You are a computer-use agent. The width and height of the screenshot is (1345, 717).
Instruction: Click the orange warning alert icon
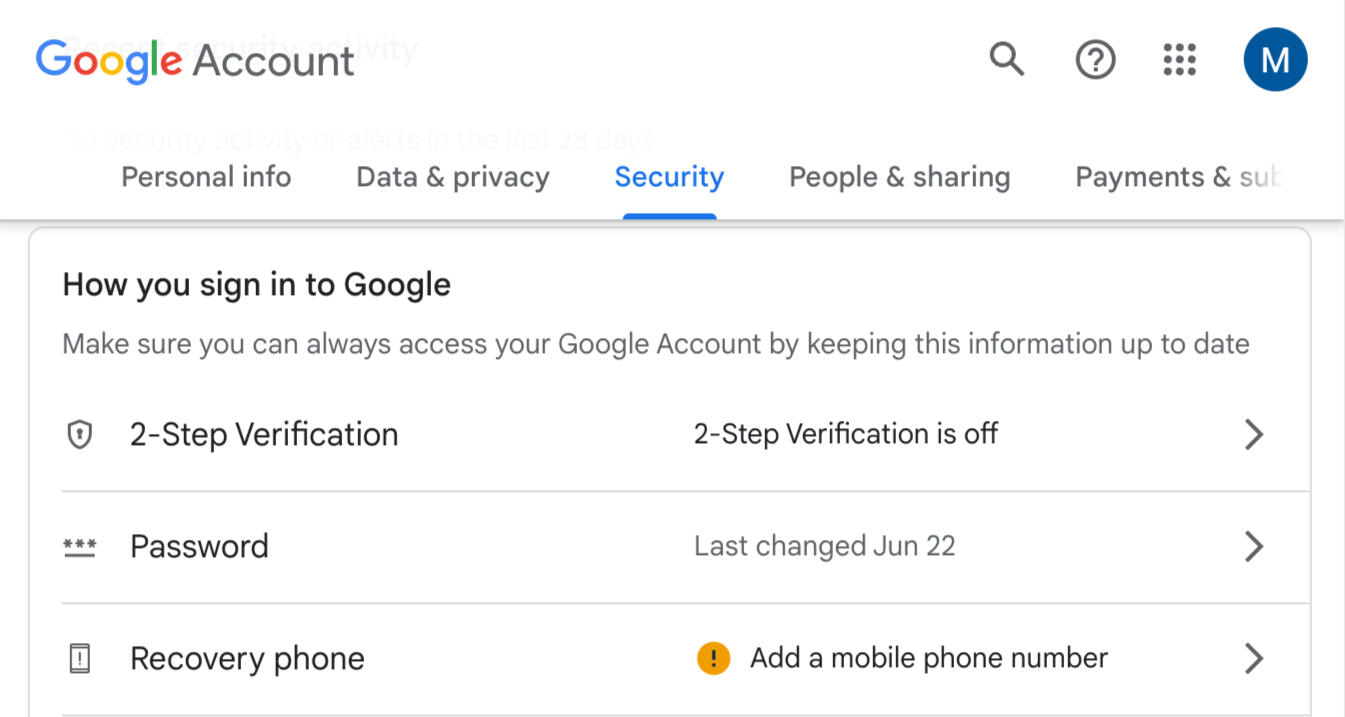point(713,659)
